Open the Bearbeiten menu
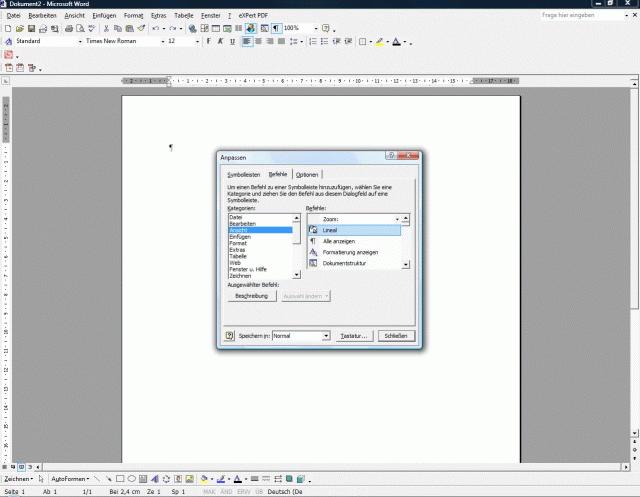The width and height of the screenshot is (640, 497). [x=42, y=16]
